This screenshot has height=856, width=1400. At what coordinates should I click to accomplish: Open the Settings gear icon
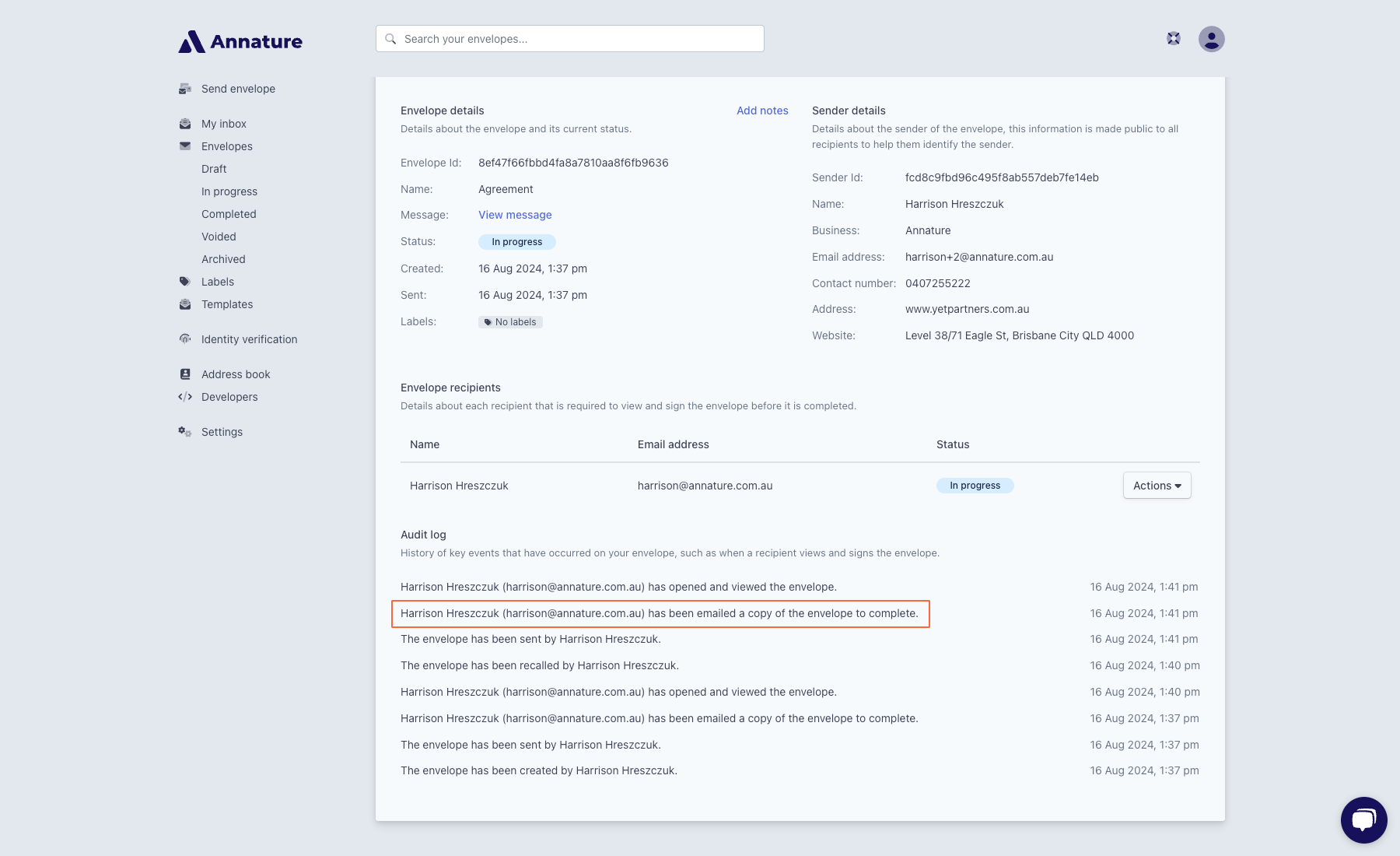[185, 431]
